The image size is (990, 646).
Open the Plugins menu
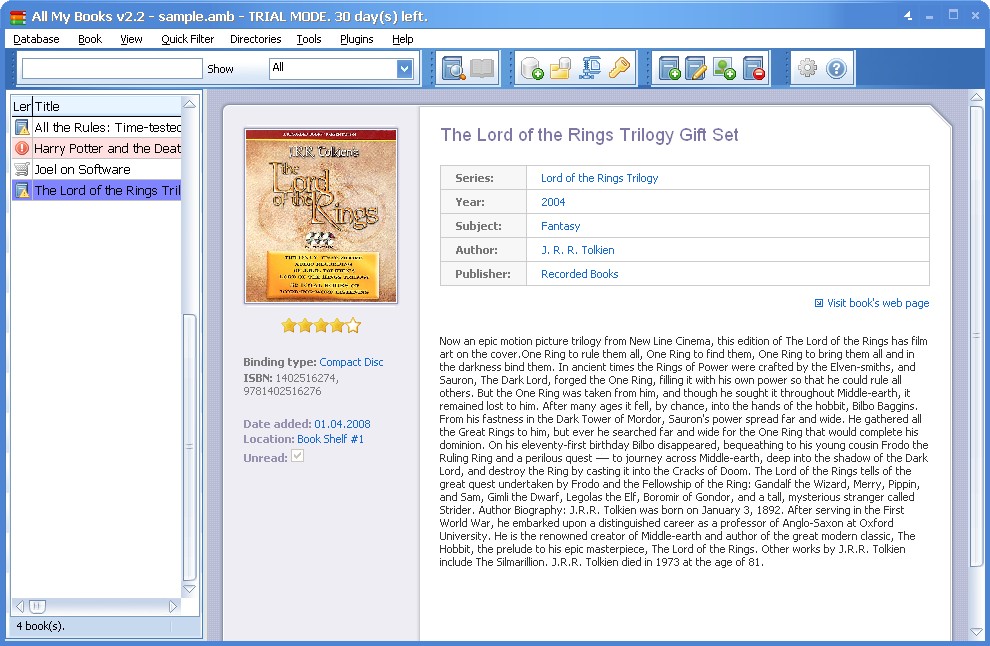tap(357, 39)
